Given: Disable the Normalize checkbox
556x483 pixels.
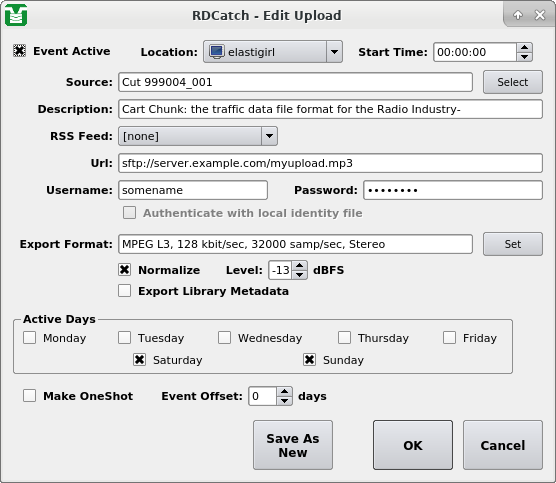Looking at the screenshot, I should [x=124, y=270].
